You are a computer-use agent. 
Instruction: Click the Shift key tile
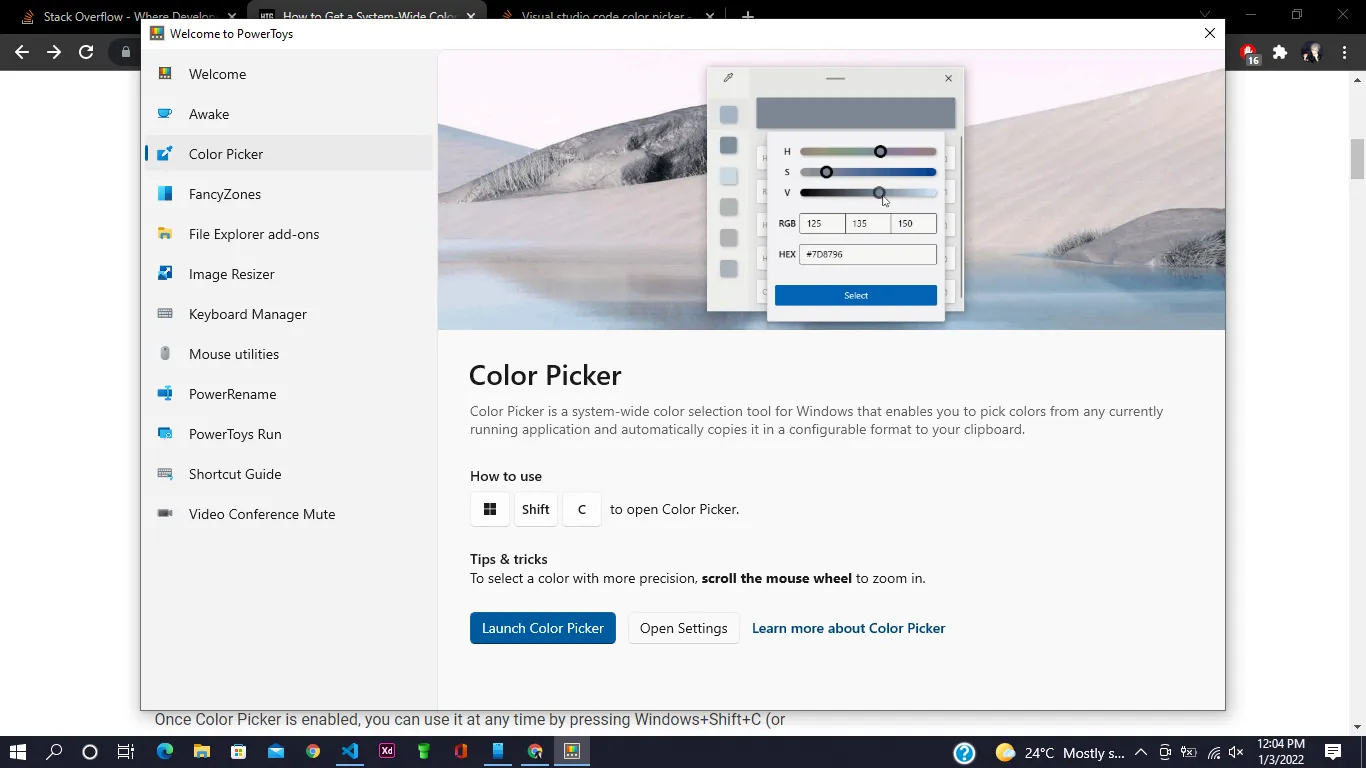536,509
